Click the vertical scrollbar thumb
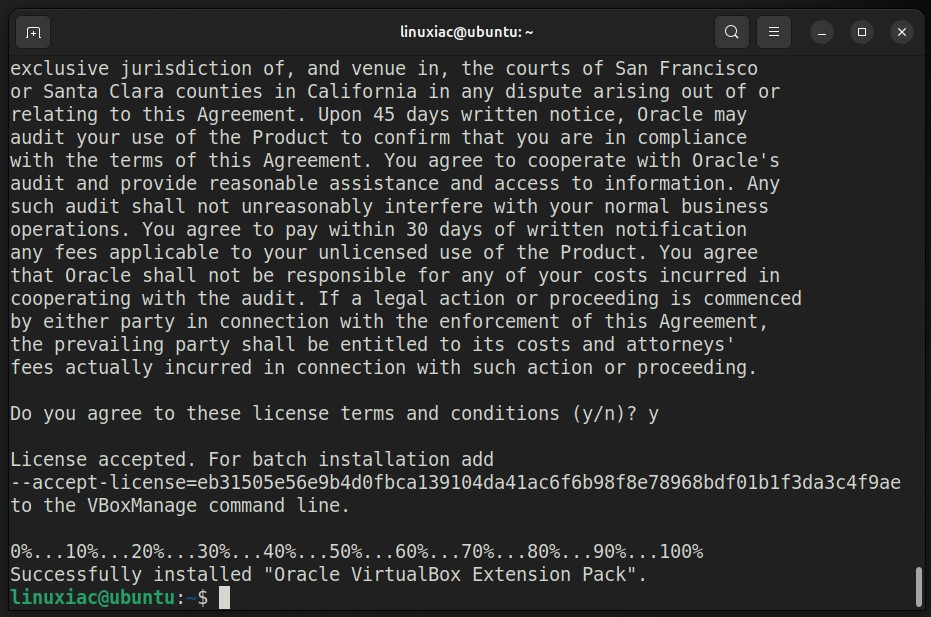Image resolution: width=931 pixels, height=617 pixels. tap(919, 587)
